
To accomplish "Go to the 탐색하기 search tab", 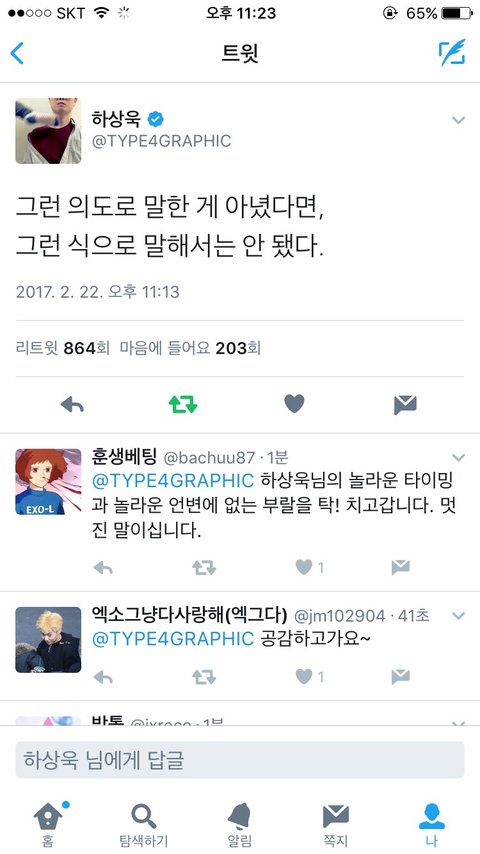I will 144,824.
